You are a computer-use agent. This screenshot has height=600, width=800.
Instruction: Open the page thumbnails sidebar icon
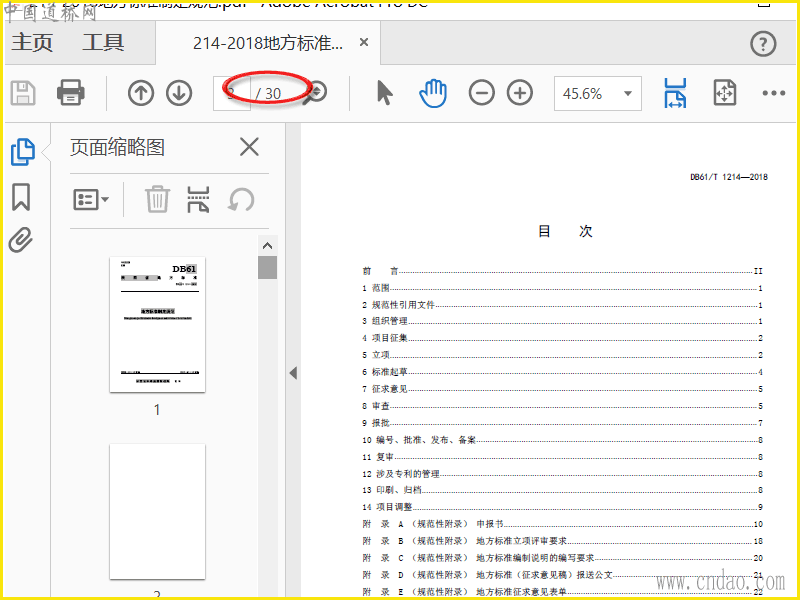(23, 152)
